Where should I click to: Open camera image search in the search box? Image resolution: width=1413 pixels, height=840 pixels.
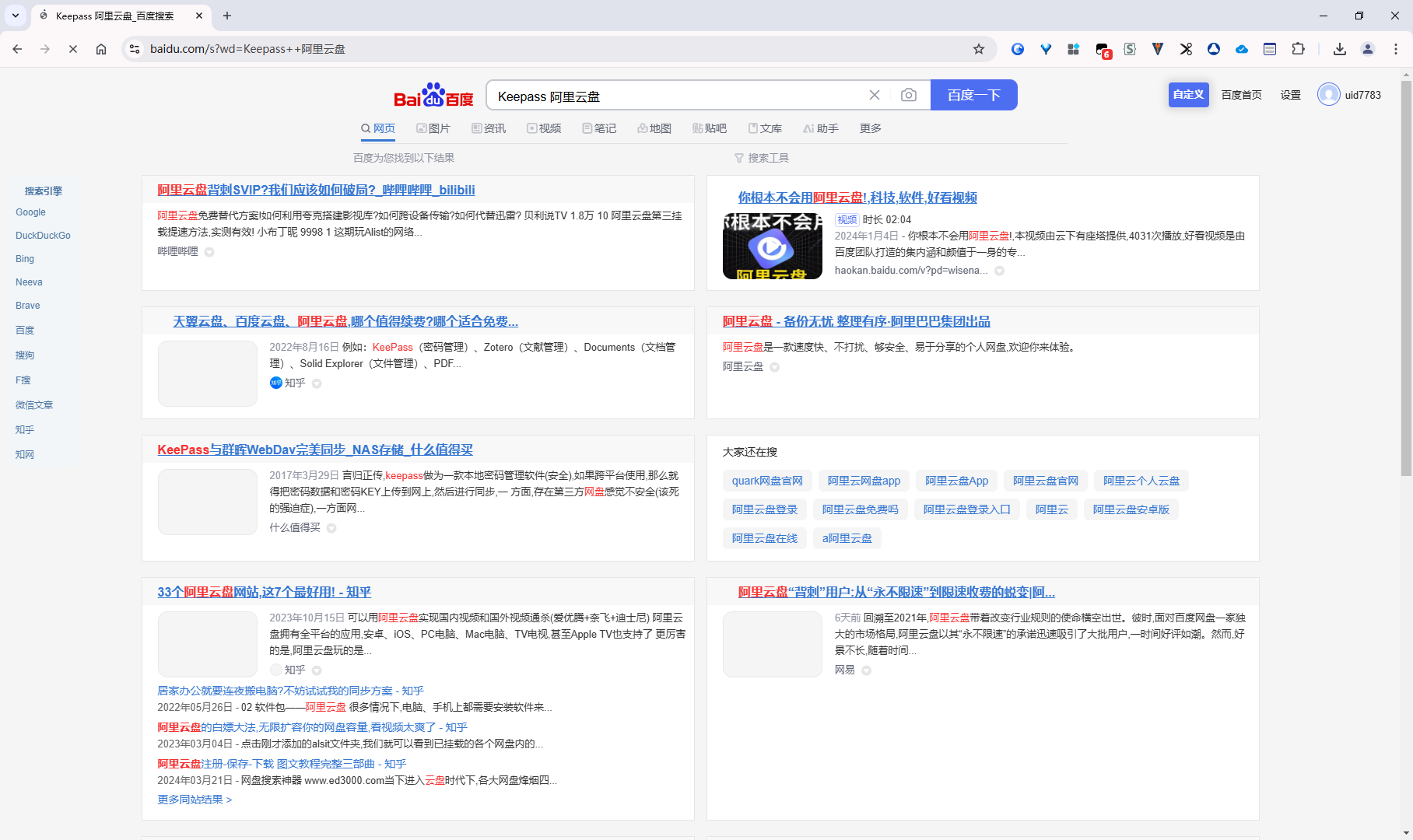pos(908,95)
